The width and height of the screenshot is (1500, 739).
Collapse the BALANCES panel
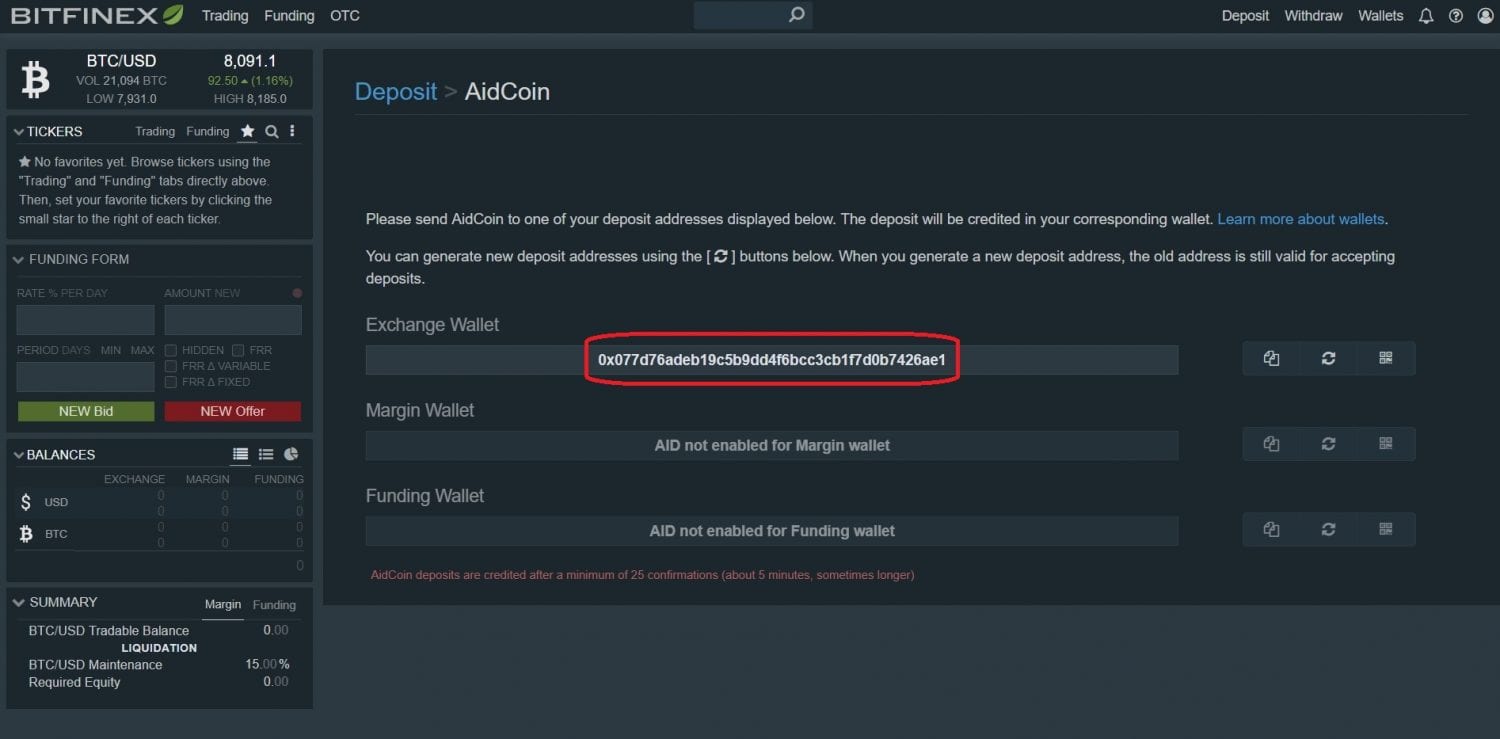19,455
